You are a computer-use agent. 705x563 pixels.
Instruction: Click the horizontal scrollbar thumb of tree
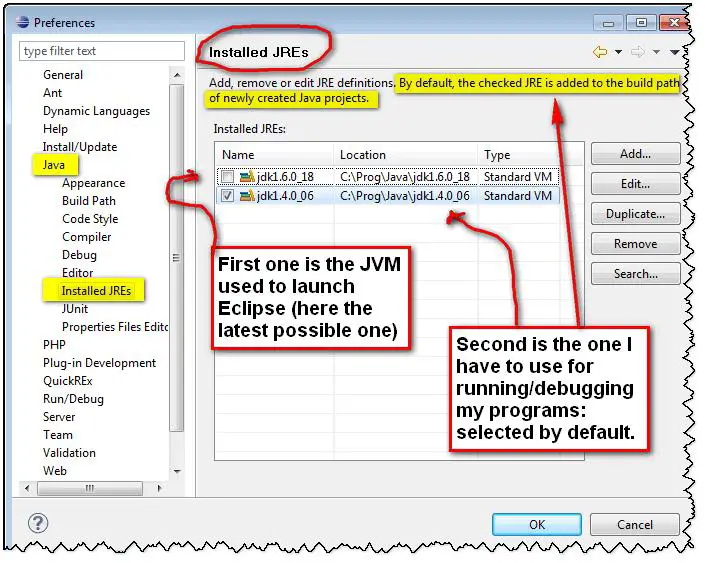[x=89, y=488]
